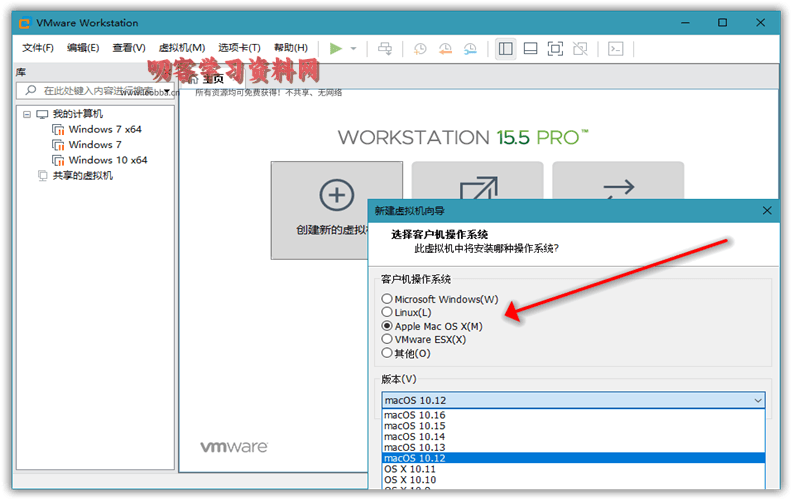The image size is (792, 500).
Task: Click the send Ctrl+Alt+Del toolbar icon
Action: point(385,48)
